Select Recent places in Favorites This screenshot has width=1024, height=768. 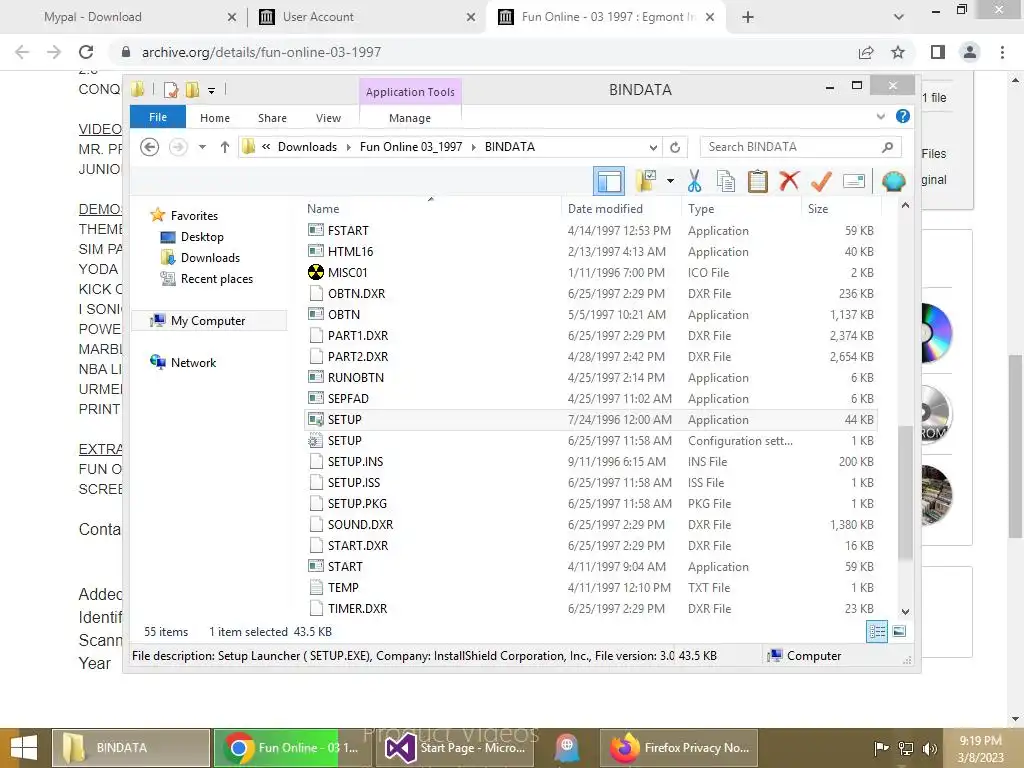[x=216, y=279]
